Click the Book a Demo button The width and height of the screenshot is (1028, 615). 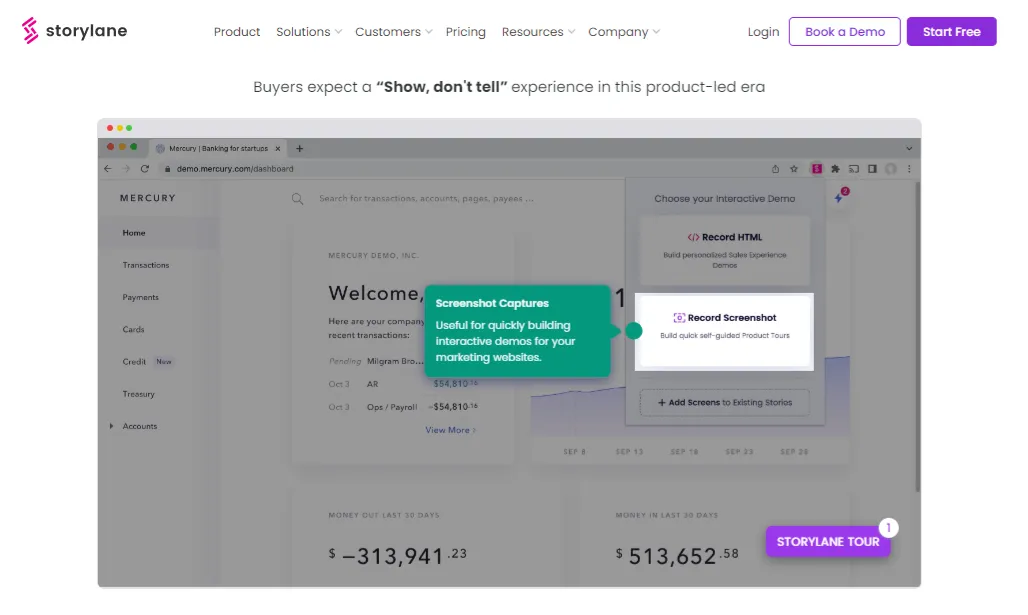(x=844, y=31)
